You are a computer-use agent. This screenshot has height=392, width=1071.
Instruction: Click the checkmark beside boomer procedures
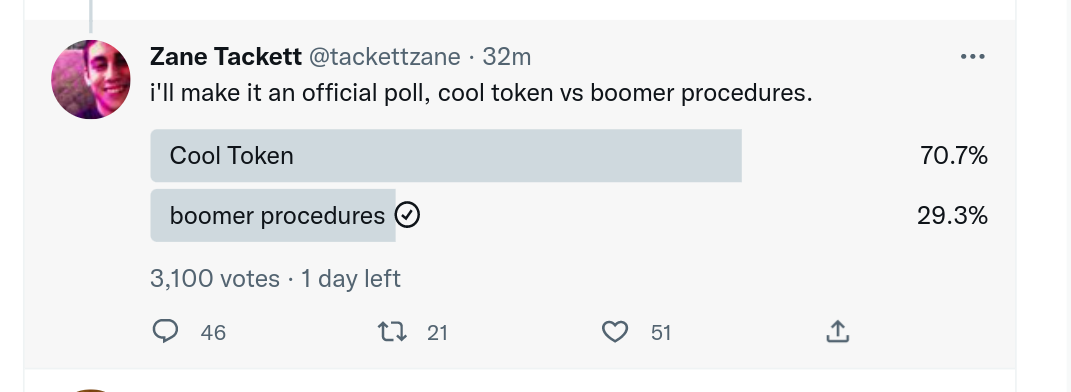(407, 216)
